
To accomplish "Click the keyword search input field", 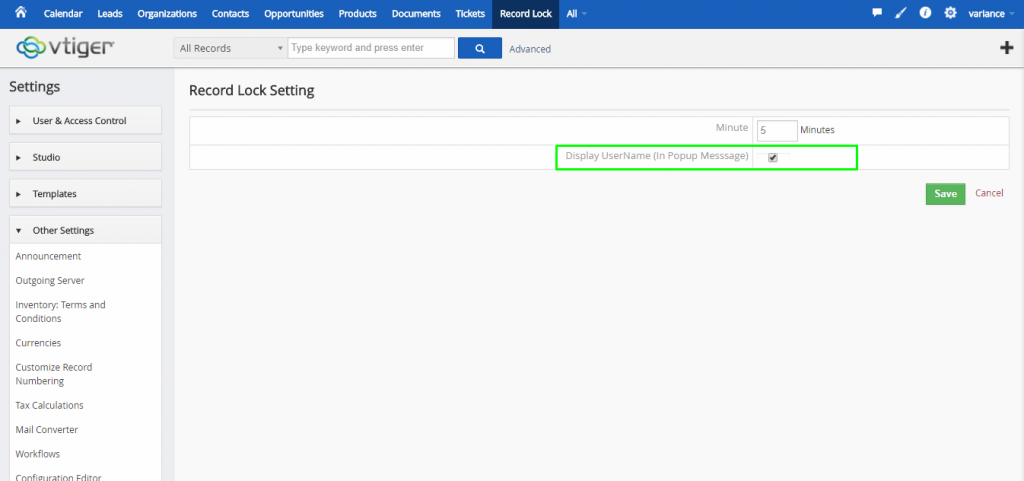I will coord(371,48).
